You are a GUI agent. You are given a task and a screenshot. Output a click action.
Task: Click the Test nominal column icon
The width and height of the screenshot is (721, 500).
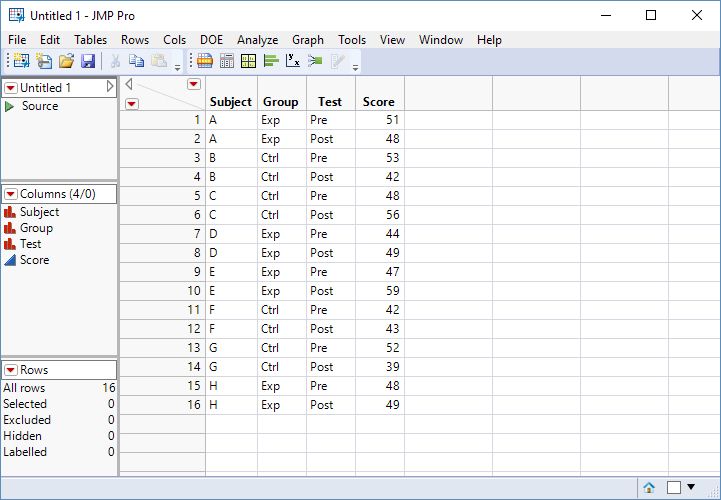click(10, 244)
